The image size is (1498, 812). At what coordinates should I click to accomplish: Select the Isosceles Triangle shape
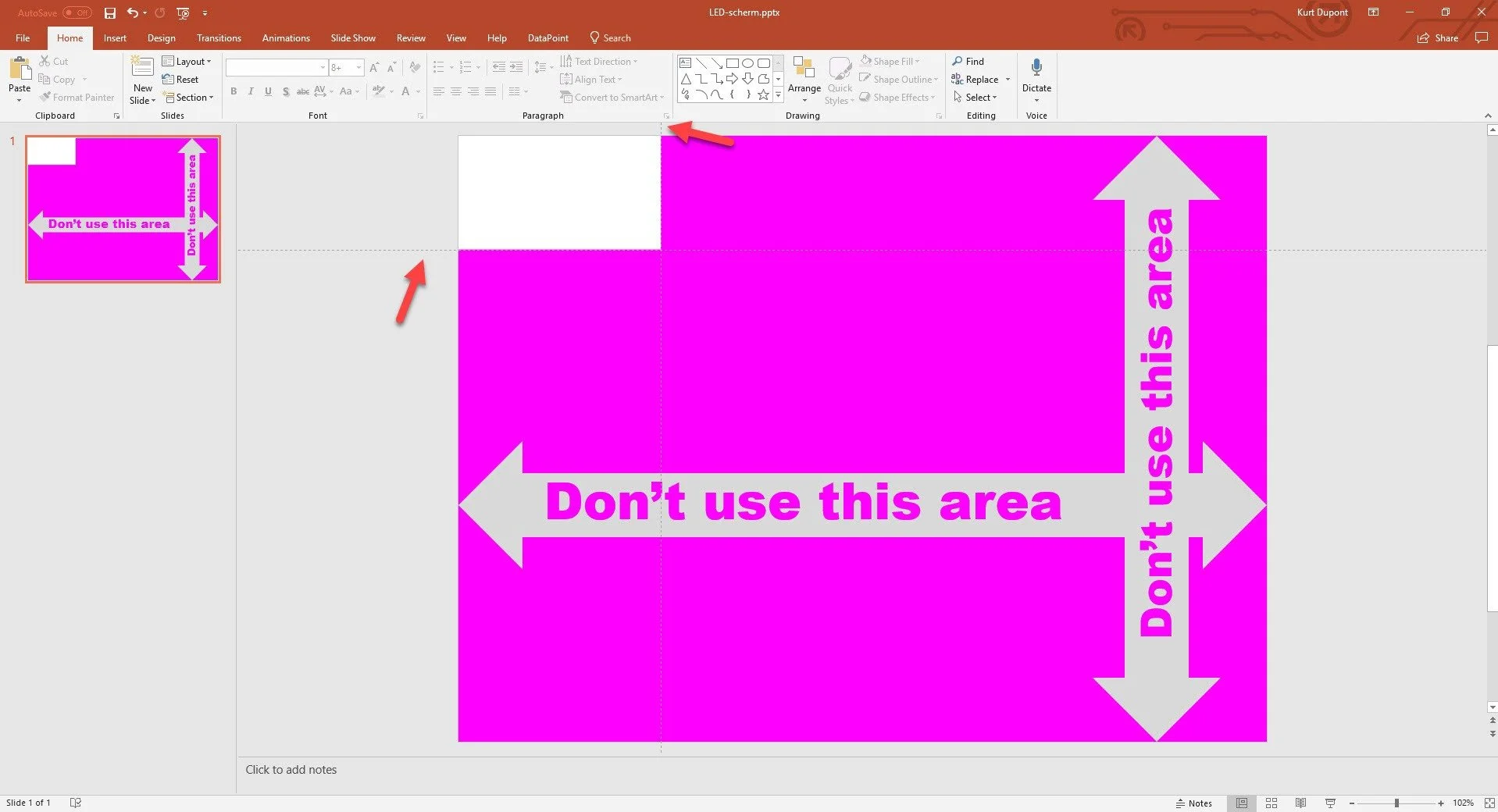[x=685, y=78]
